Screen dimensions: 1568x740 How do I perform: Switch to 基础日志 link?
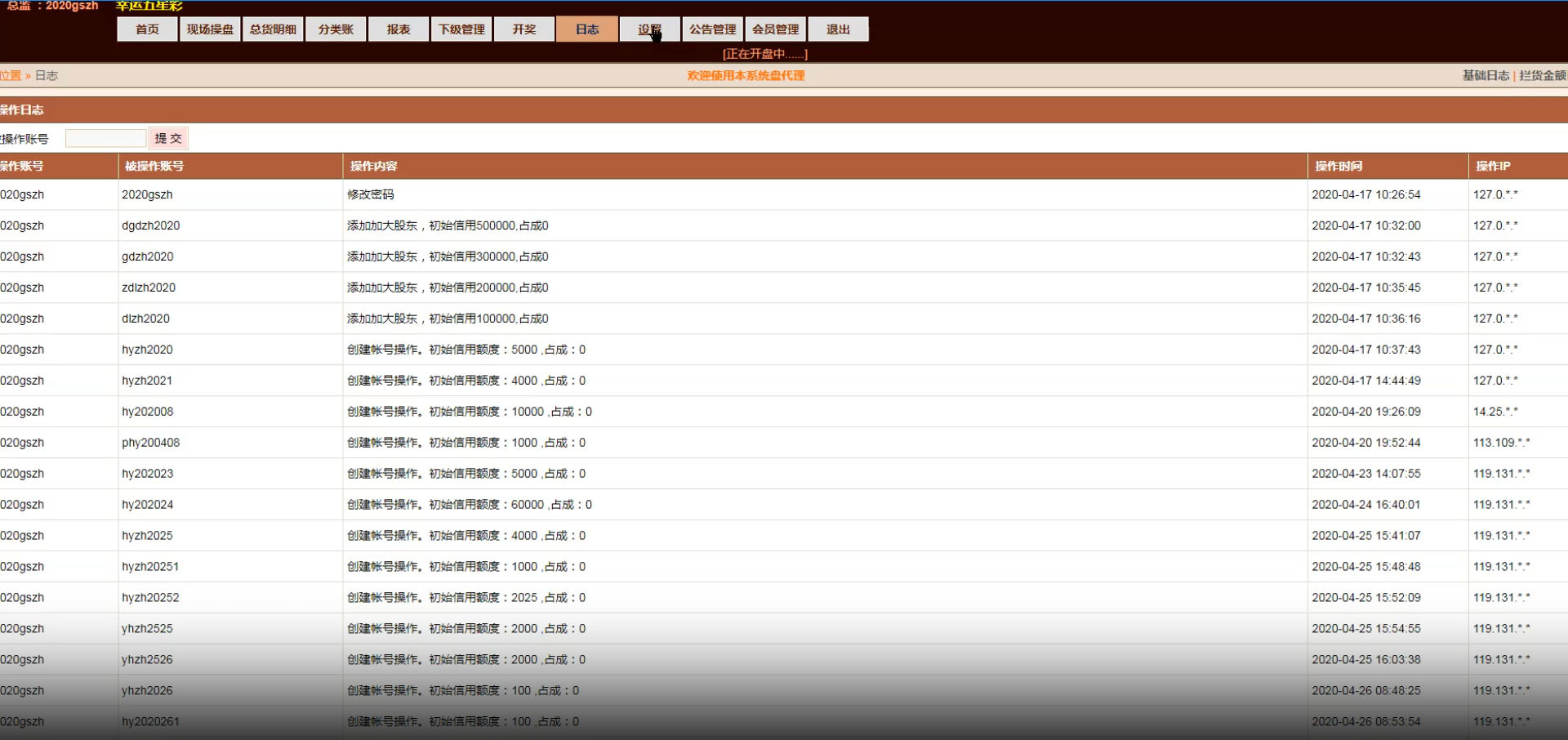(x=1486, y=75)
